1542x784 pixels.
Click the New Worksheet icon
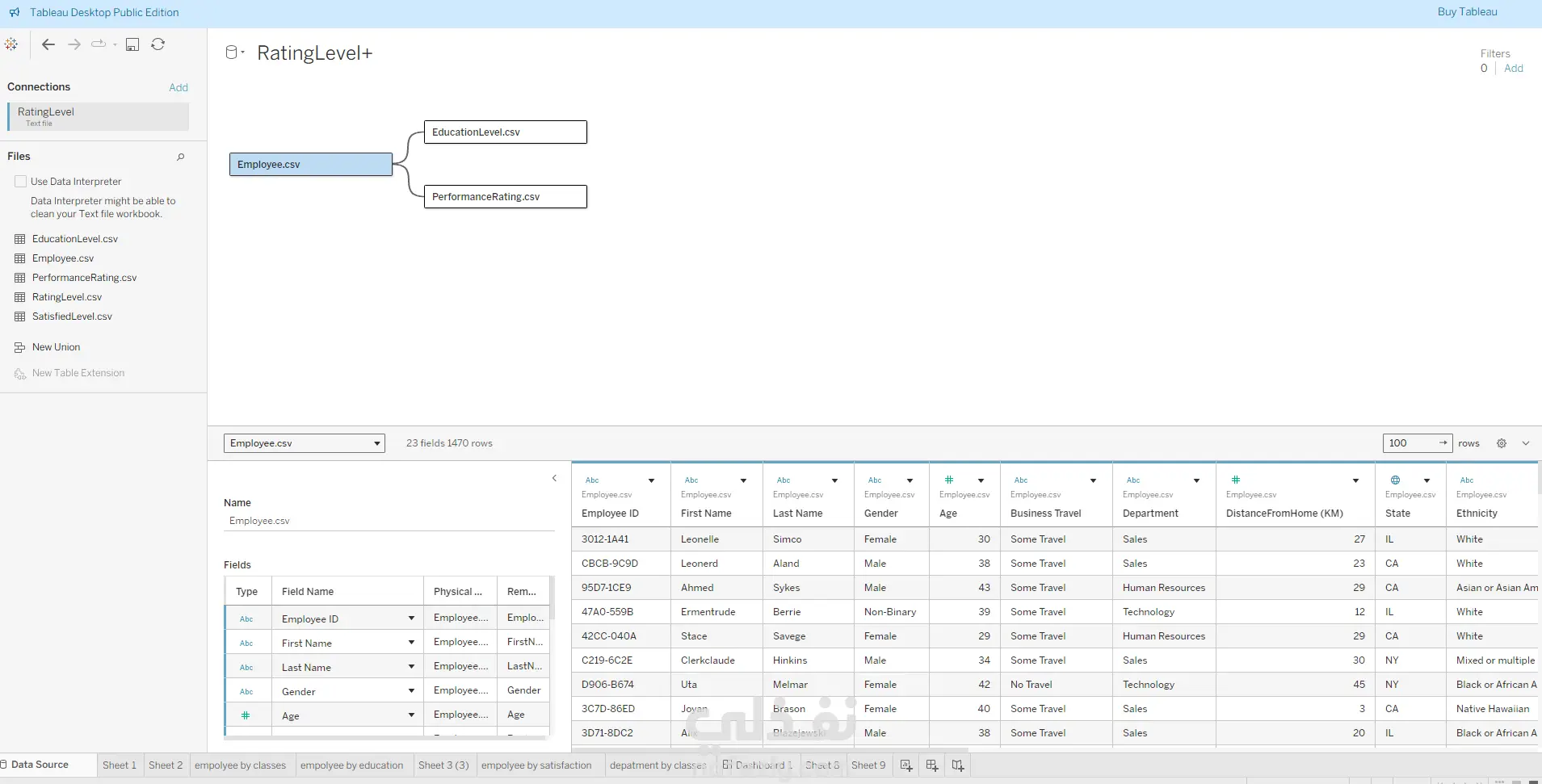(906, 765)
